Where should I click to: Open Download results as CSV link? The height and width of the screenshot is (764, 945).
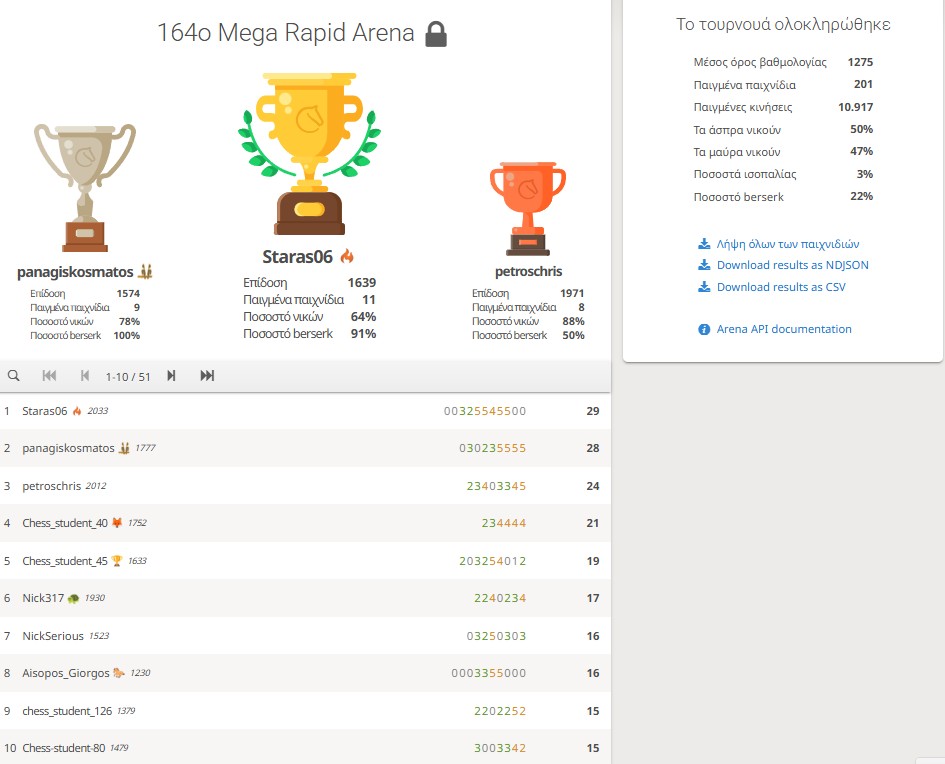point(781,287)
